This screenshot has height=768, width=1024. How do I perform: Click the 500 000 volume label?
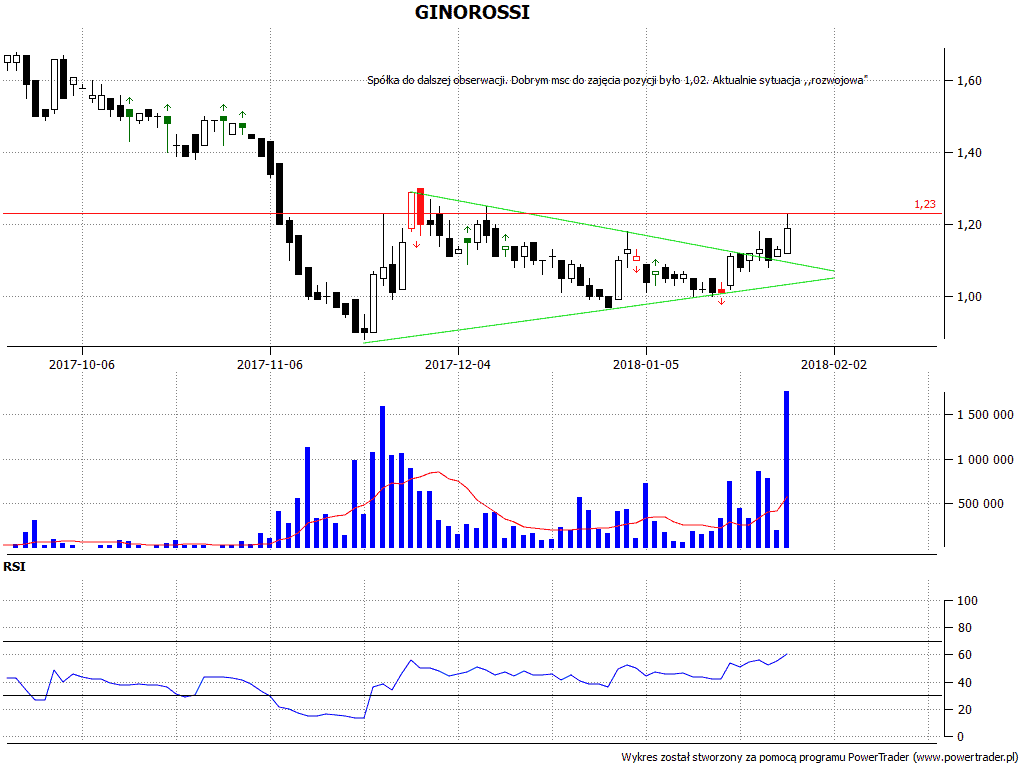tap(980, 504)
